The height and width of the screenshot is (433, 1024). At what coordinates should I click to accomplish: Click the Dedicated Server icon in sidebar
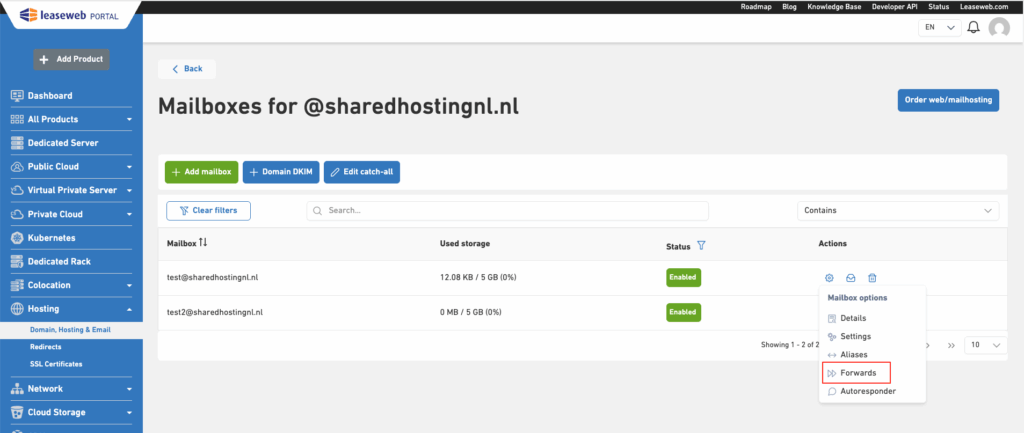pyautogui.click(x=18, y=143)
